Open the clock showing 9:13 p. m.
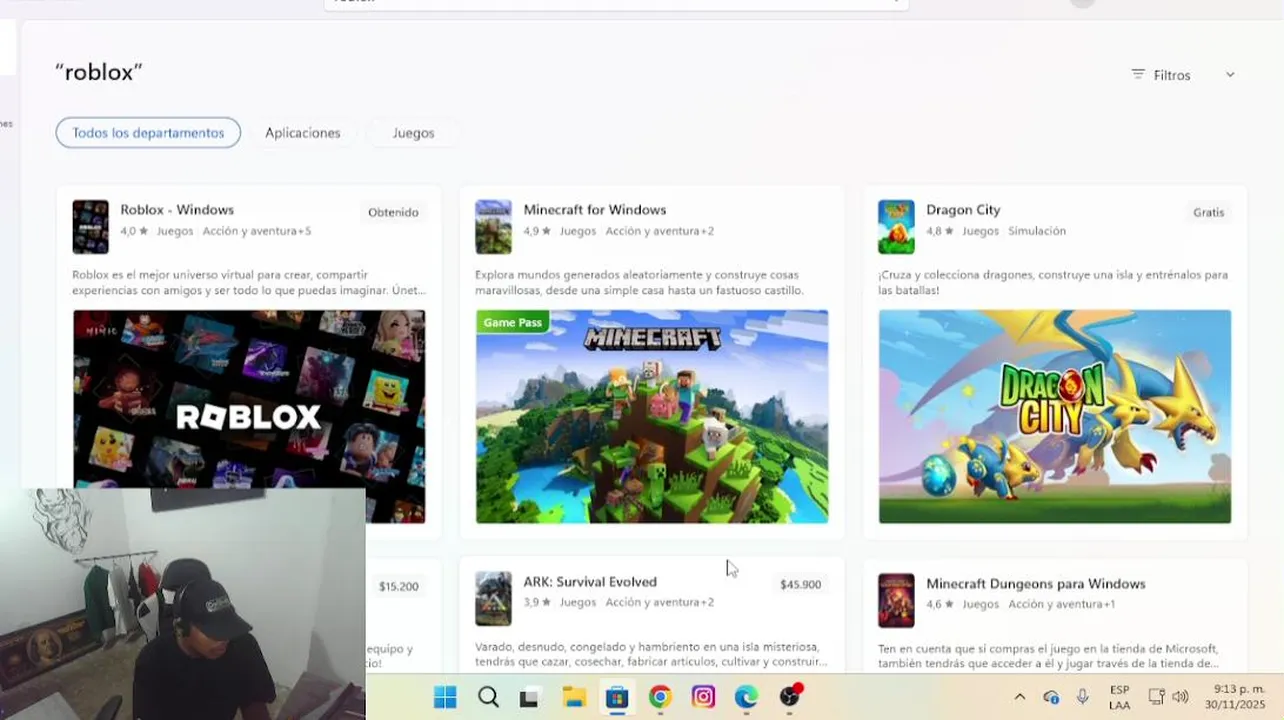The height and width of the screenshot is (720, 1284). point(1235,697)
